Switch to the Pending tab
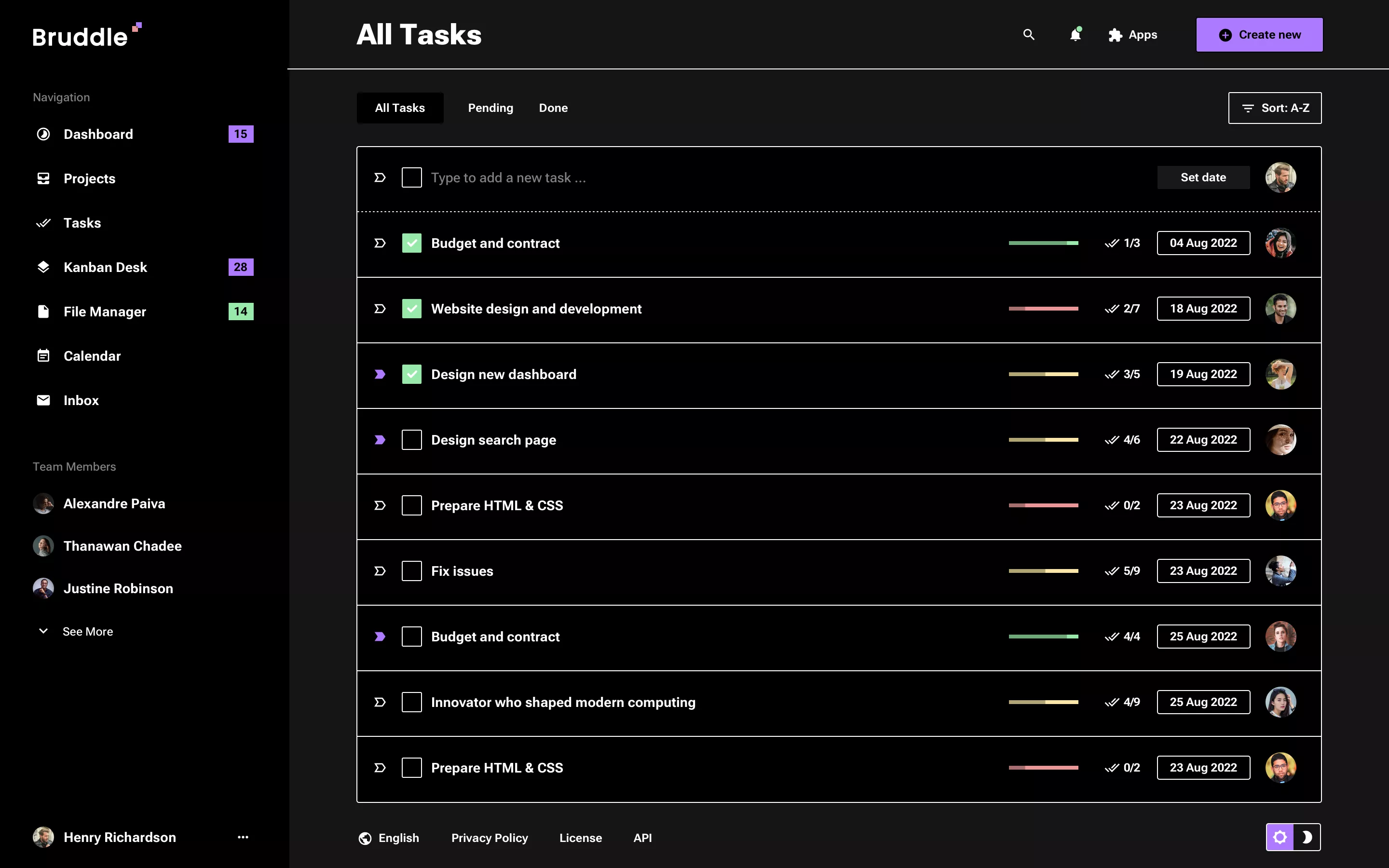Image resolution: width=1389 pixels, height=868 pixels. [x=490, y=108]
